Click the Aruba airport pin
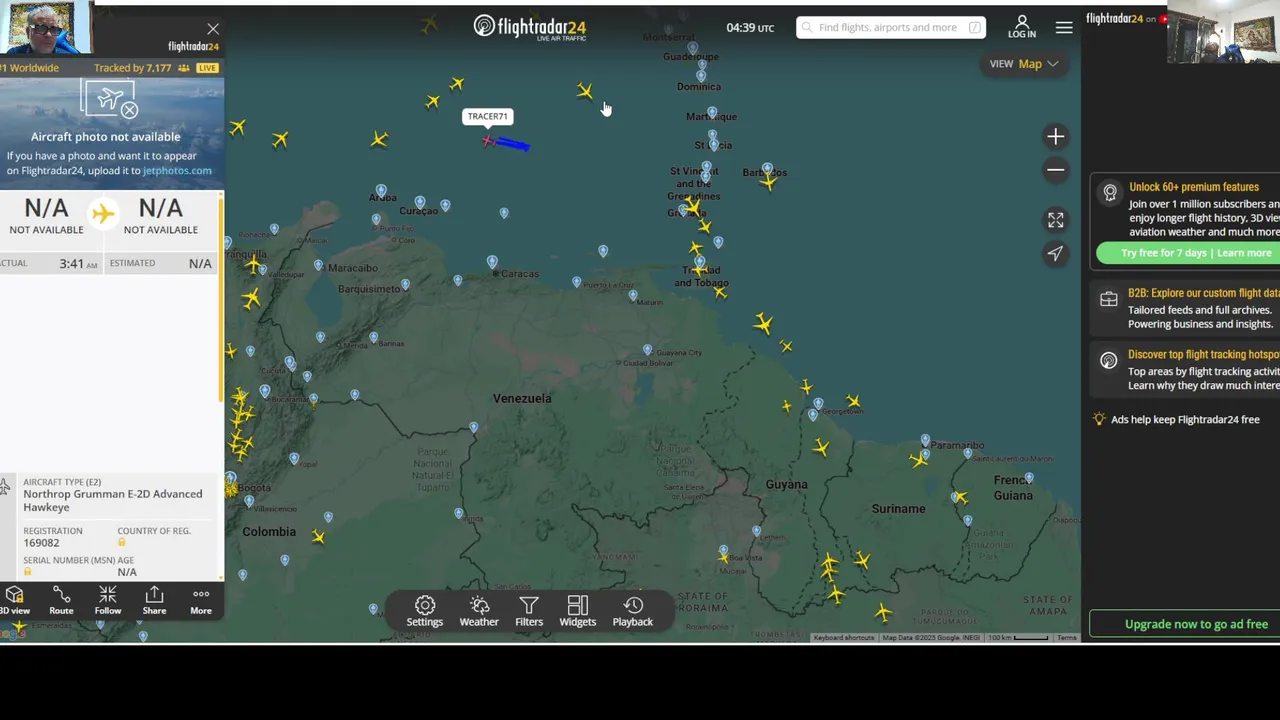 tap(381, 190)
